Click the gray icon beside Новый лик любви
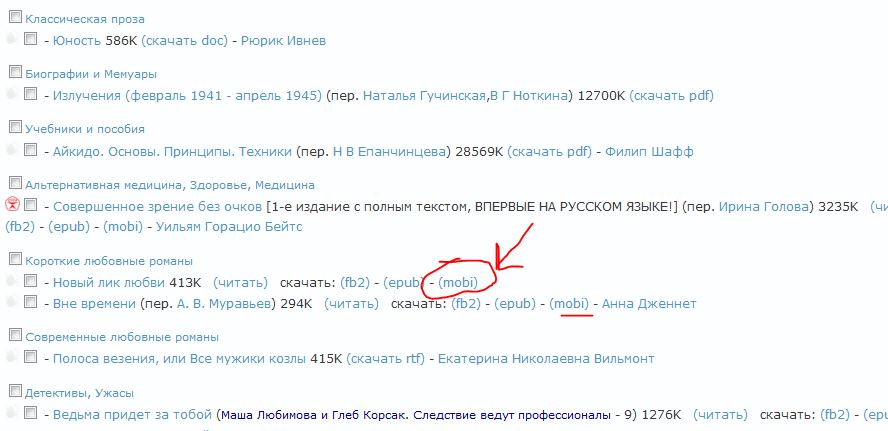Viewport: 888px width, 431px height. pos(12,282)
